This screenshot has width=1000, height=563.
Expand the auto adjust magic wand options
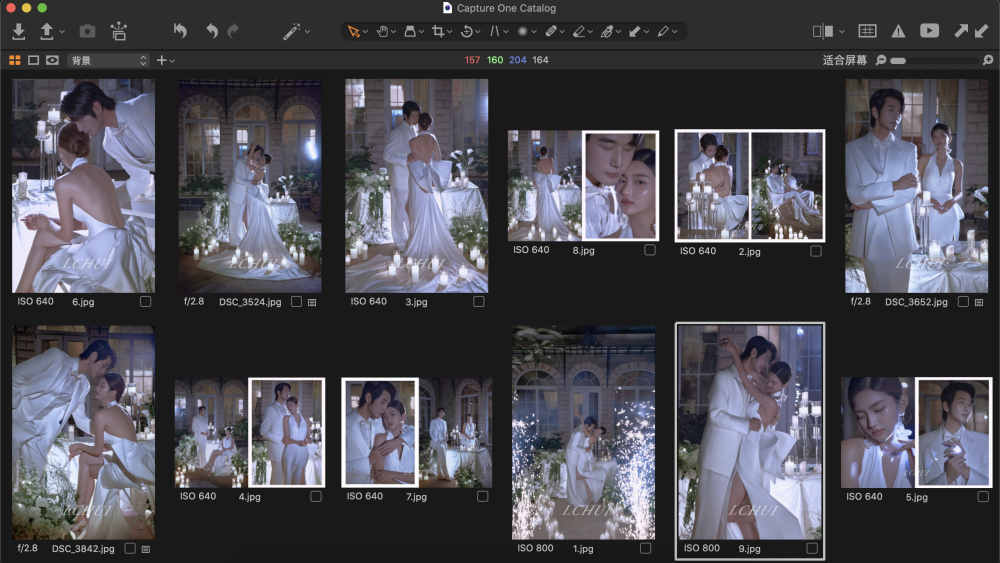point(307,32)
